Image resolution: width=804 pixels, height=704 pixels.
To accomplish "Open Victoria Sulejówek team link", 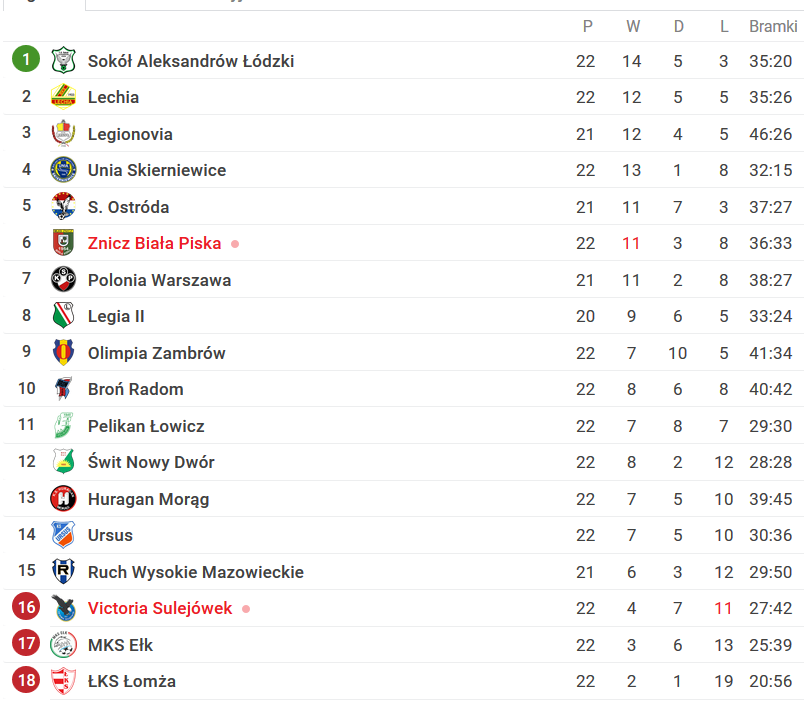I will point(160,608).
